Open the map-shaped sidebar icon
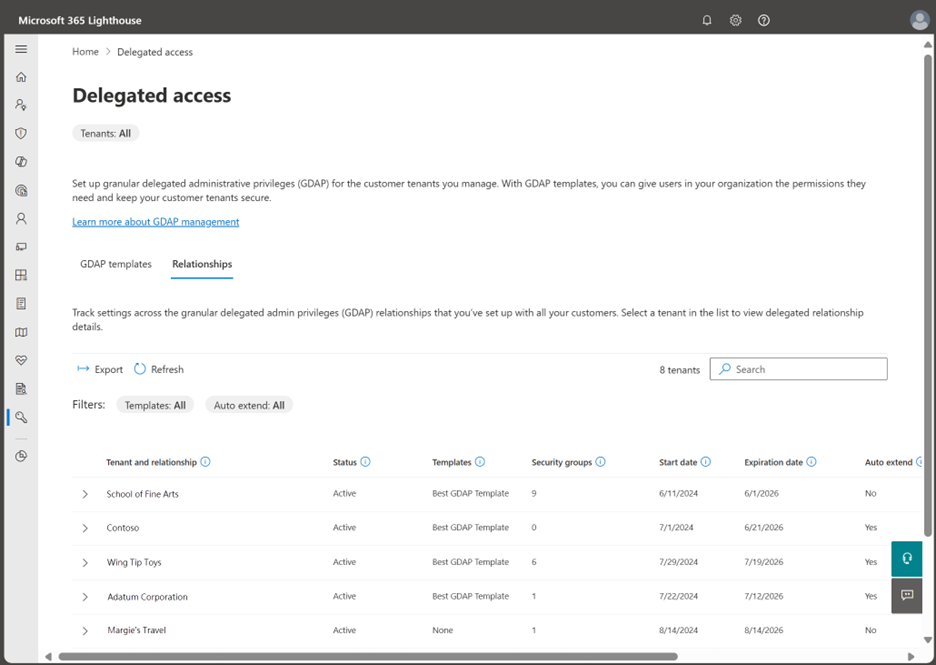This screenshot has width=936, height=665. (21, 332)
